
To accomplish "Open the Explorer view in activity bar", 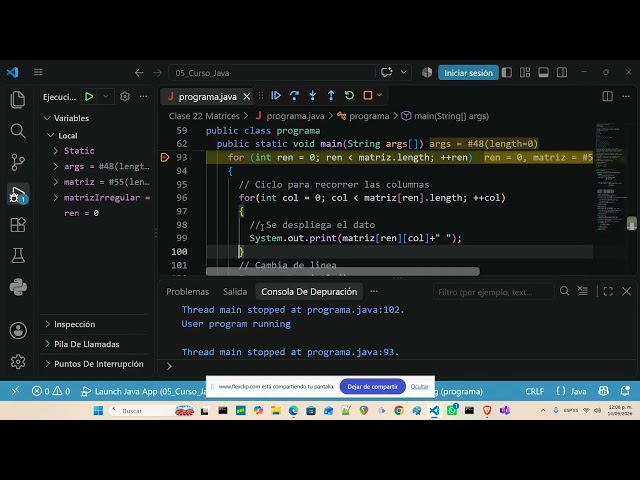I will tap(18, 100).
